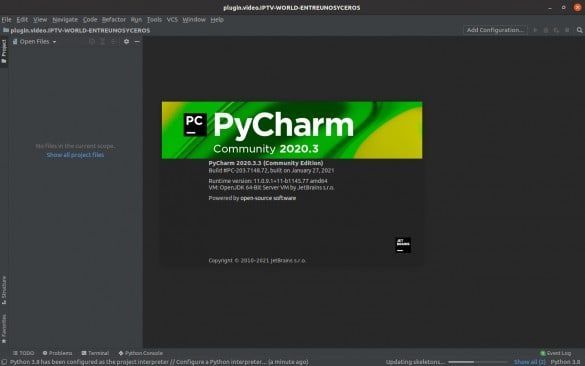
Task: Click the Show all (2) background tasks link
Action: click(x=529, y=362)
